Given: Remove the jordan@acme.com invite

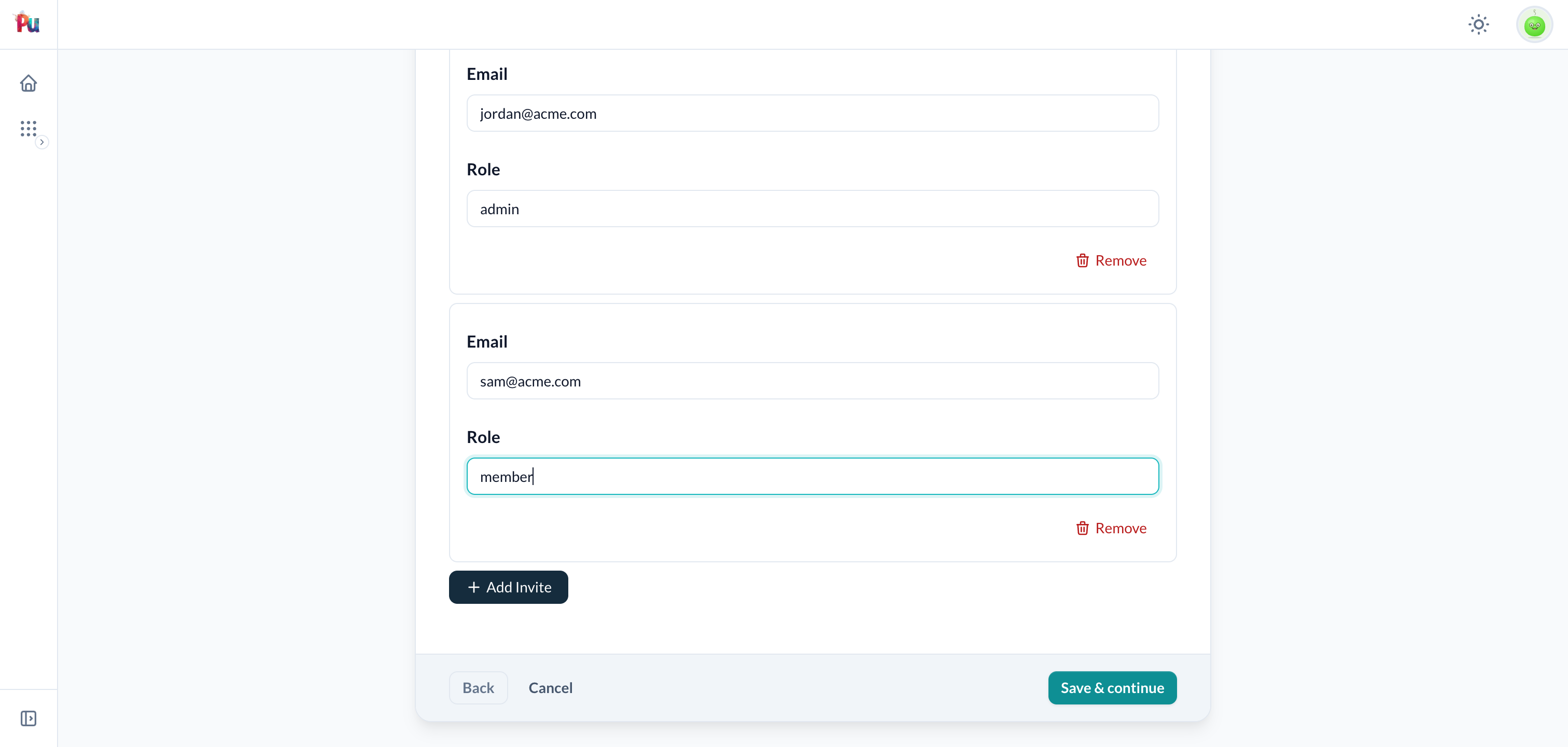Looking at the screenshot, I should click(1111, 260).
